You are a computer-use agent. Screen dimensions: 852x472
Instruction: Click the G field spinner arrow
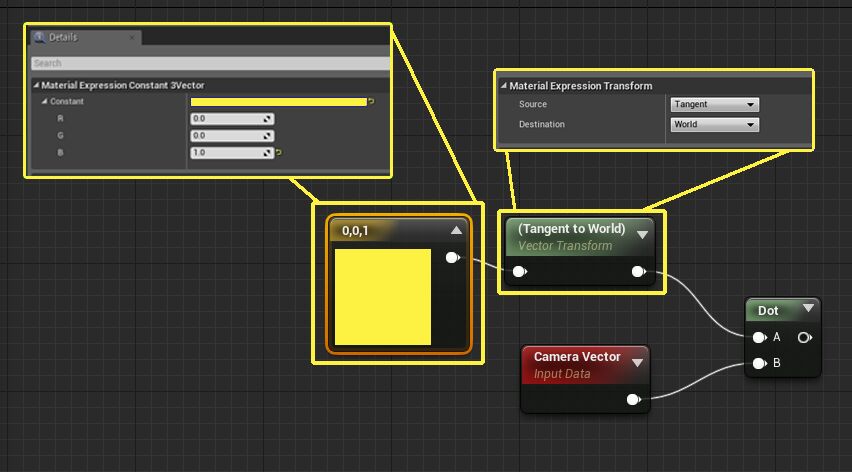[x=267, y=136]
